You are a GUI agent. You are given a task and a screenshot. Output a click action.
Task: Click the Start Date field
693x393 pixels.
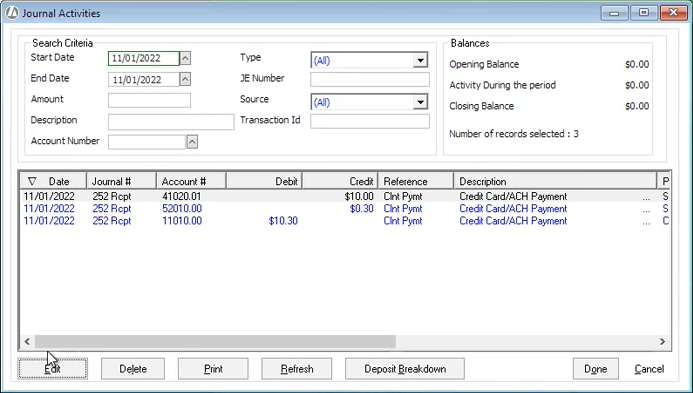(144, 58)
